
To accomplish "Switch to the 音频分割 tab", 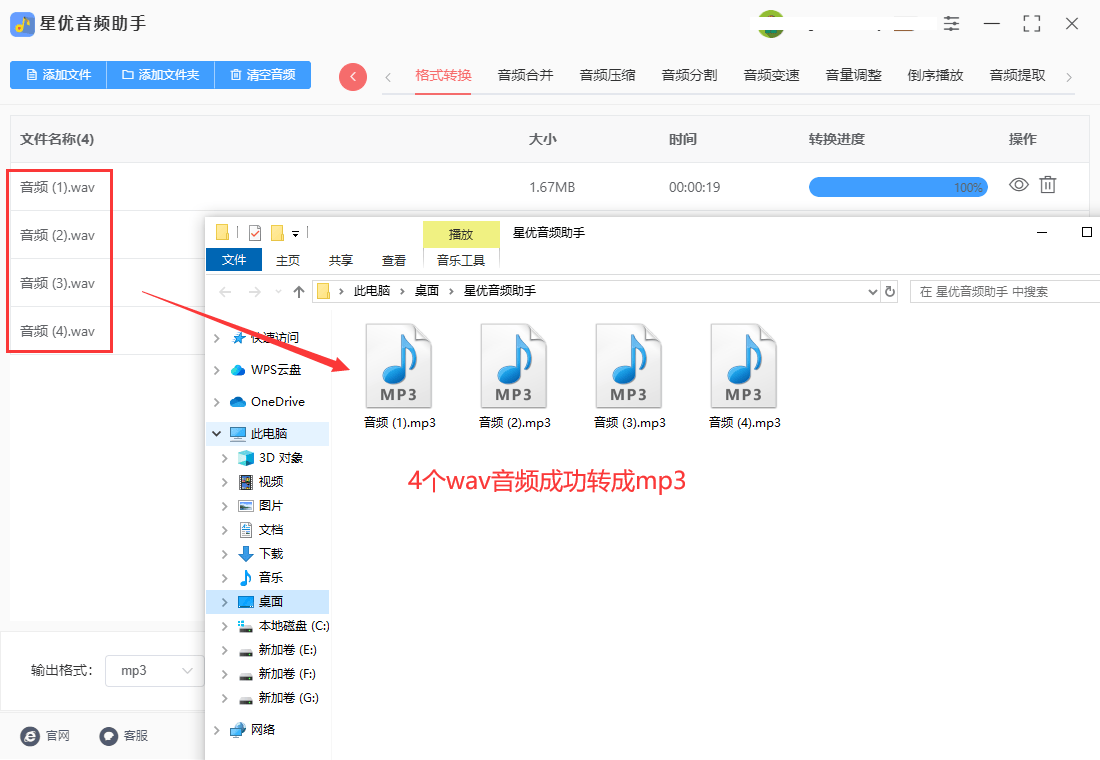I will [x=690, y=75].
